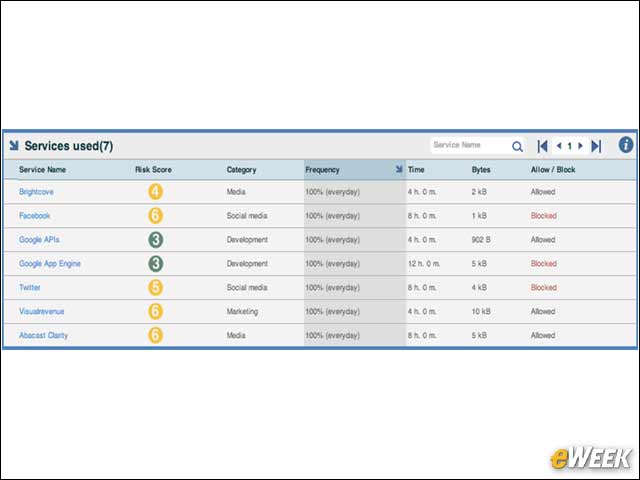Open the Brightcove service link
Viewport: 640px width, 480px height.
pos(36,192)
